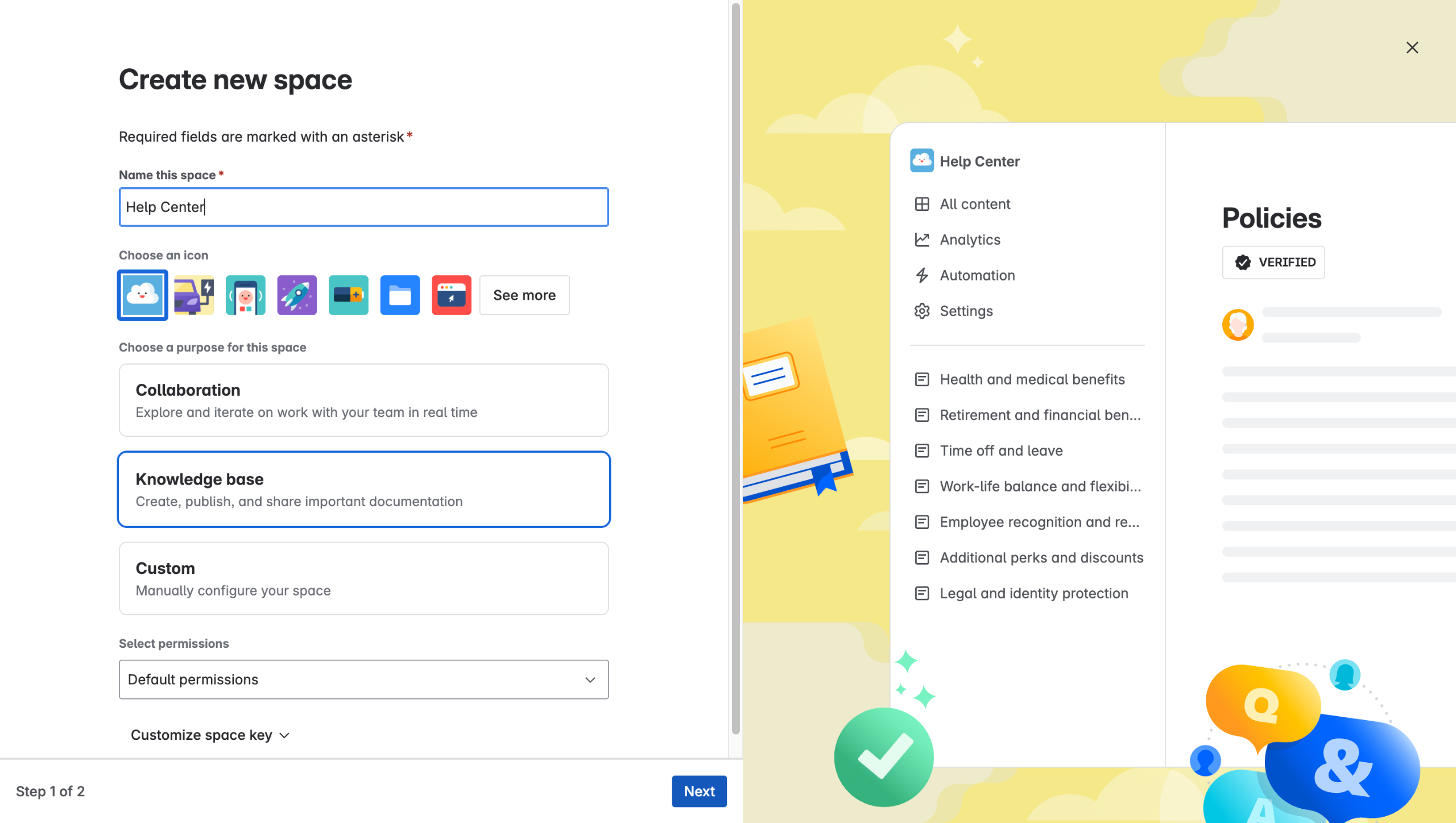
Task: Pick the phone with face icon
Action: (246, 295)
